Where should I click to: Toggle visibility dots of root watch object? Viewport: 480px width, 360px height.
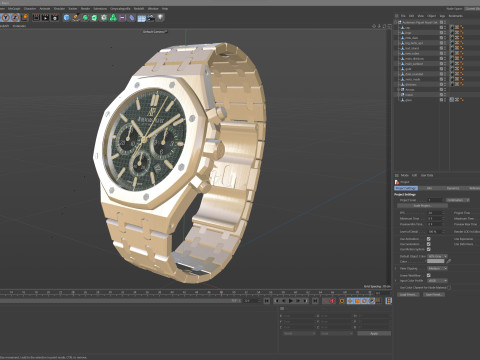(445, 22)
